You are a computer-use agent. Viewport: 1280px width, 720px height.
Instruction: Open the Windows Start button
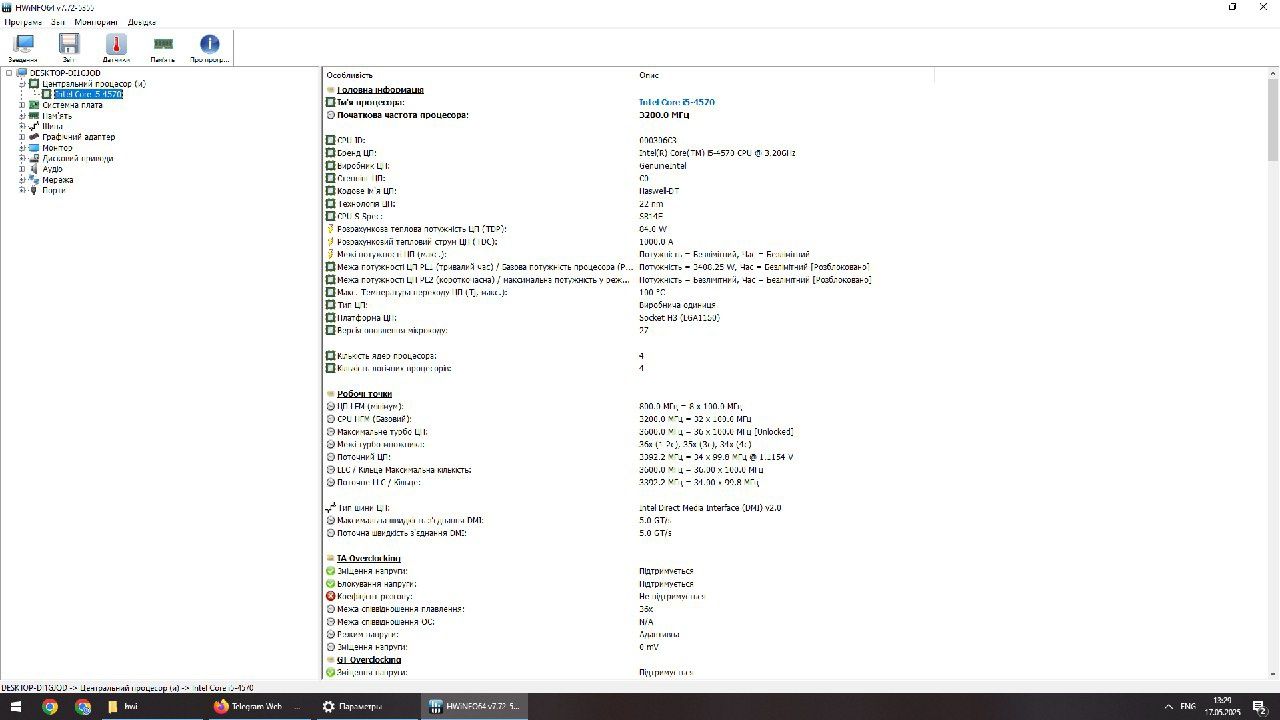point(16,706)
